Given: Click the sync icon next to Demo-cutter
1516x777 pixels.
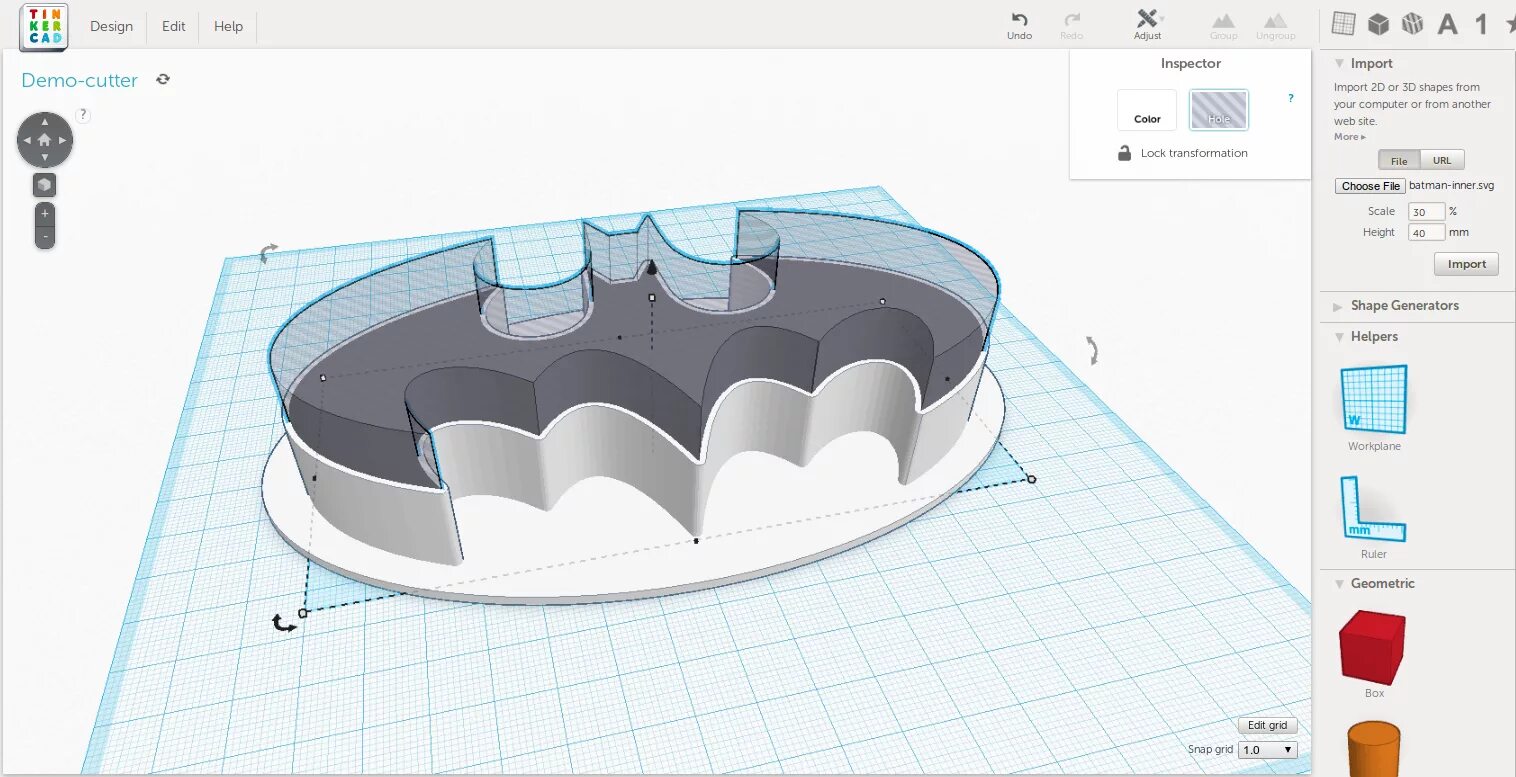Looking at the screenshot, I should click(163, 79).
